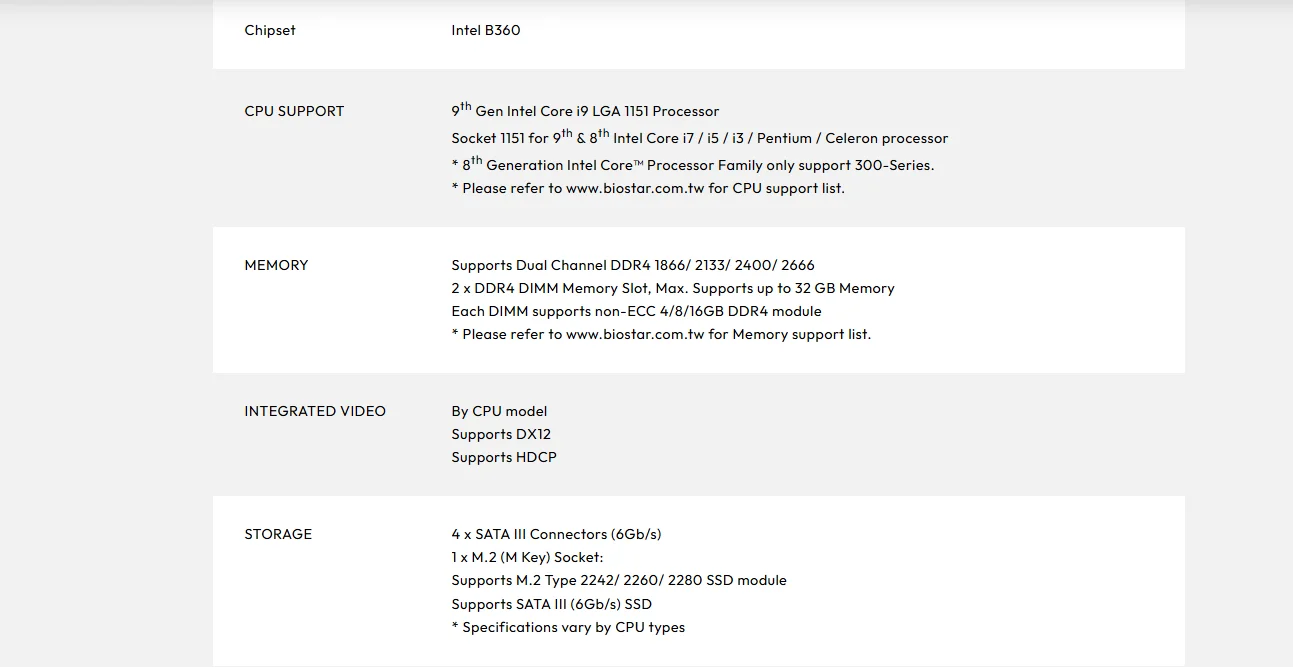Open the Memory support list reference line

point(661,334)
